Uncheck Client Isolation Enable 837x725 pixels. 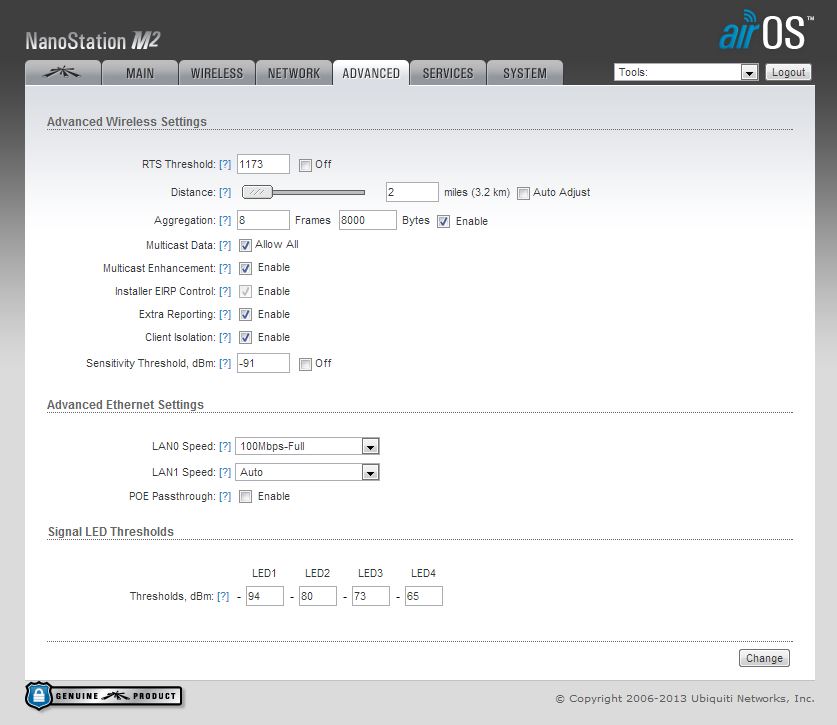[x=245, y=337]
